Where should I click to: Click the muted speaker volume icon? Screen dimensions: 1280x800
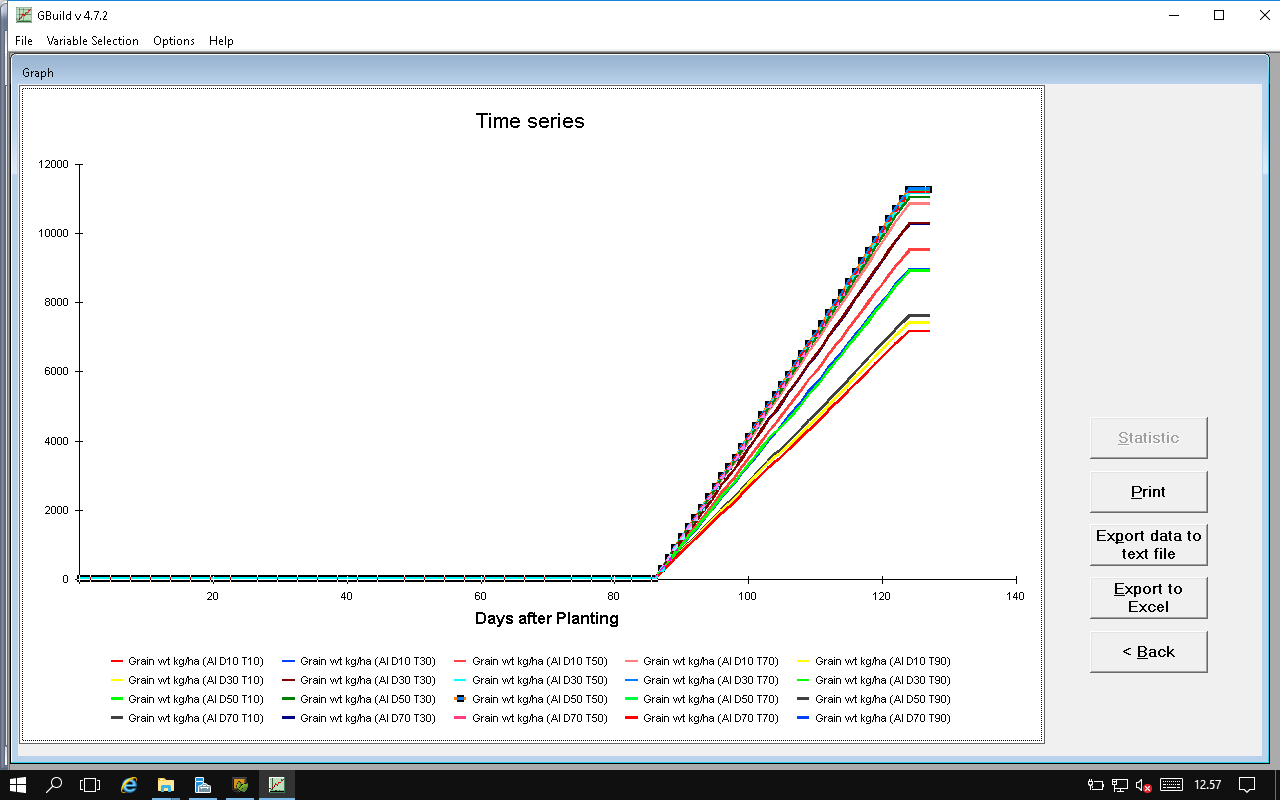coord(1144,785)
